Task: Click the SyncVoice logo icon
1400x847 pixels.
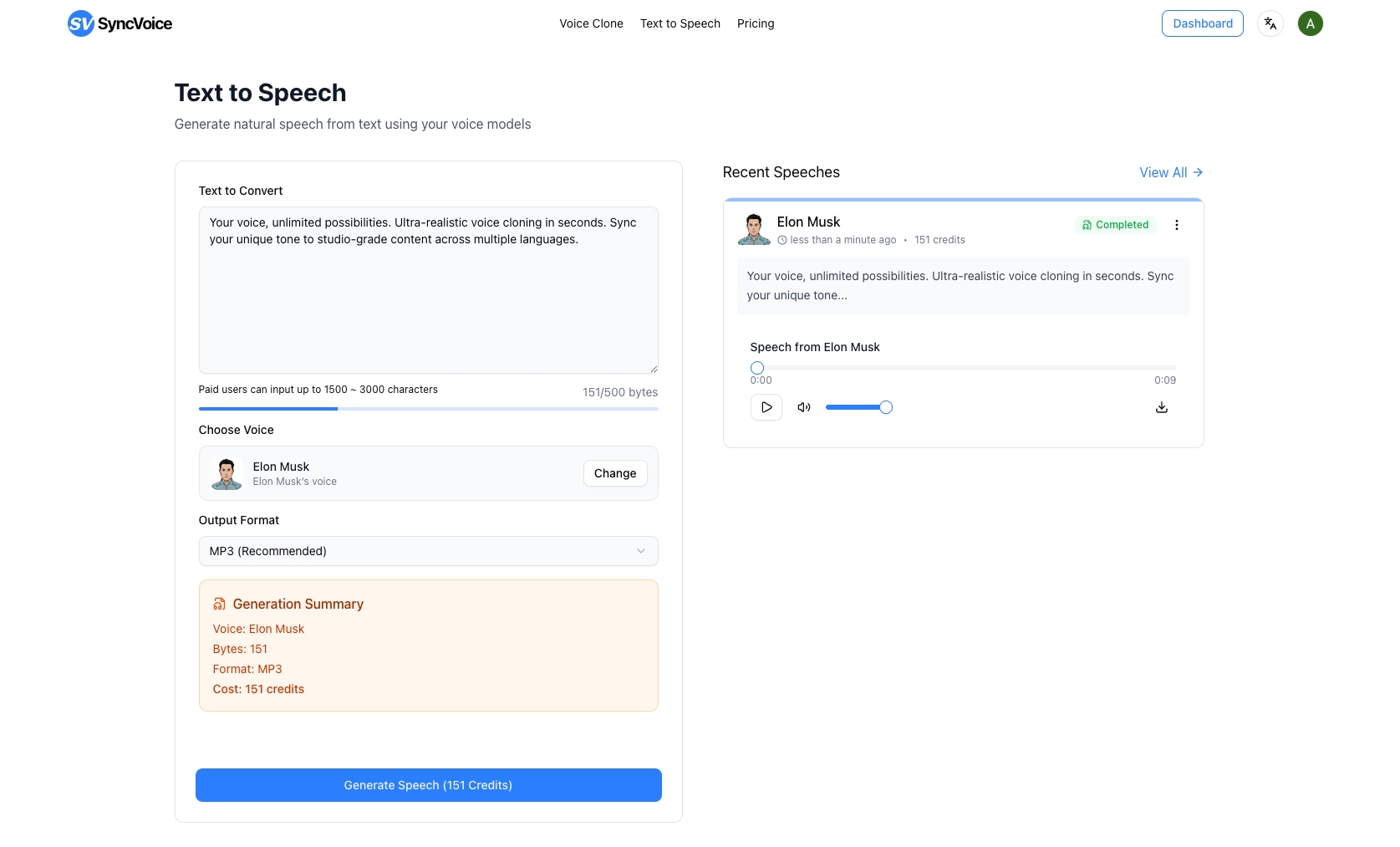Action: click(81, 23)
